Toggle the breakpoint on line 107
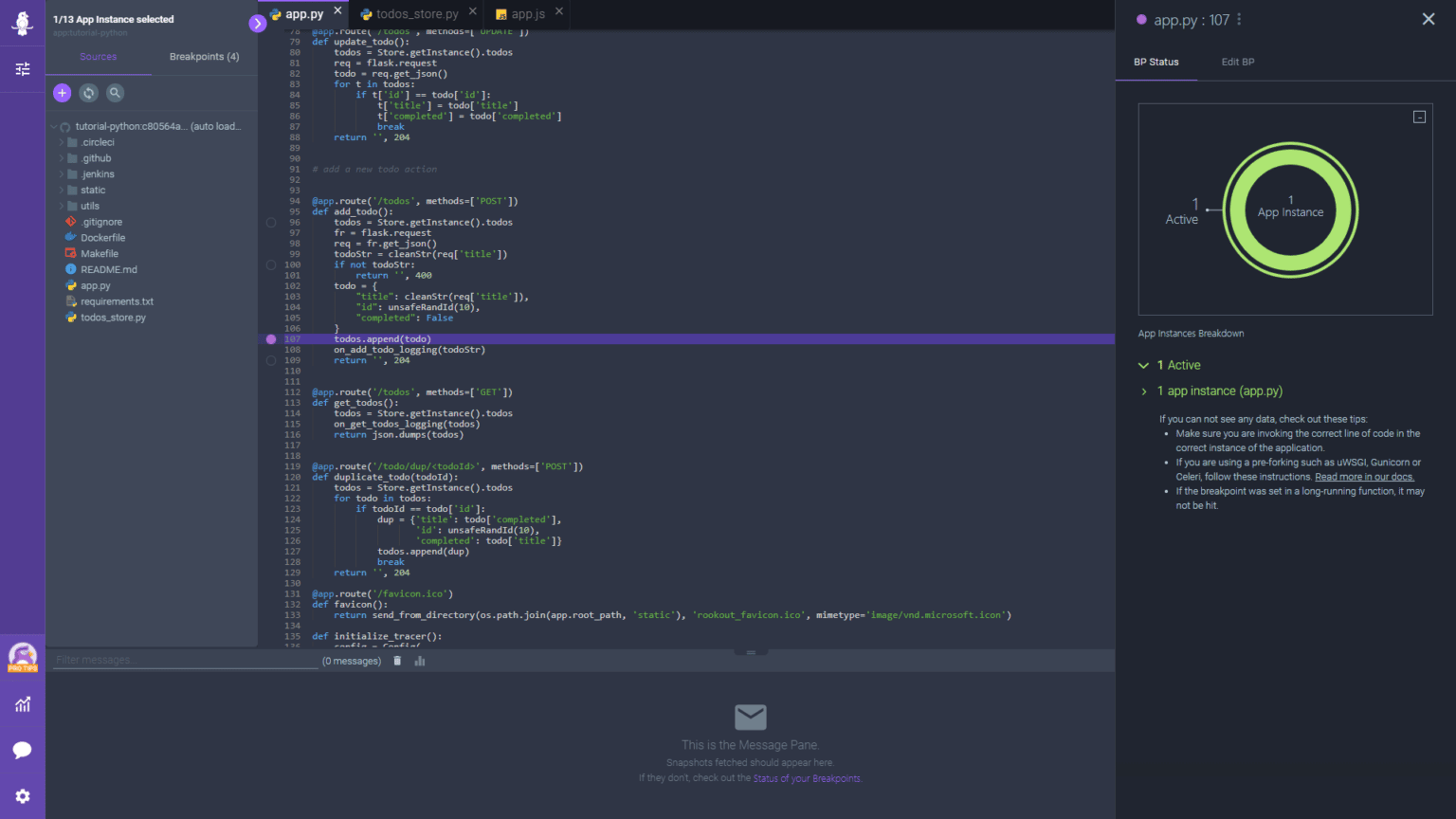 pos(271,339)
